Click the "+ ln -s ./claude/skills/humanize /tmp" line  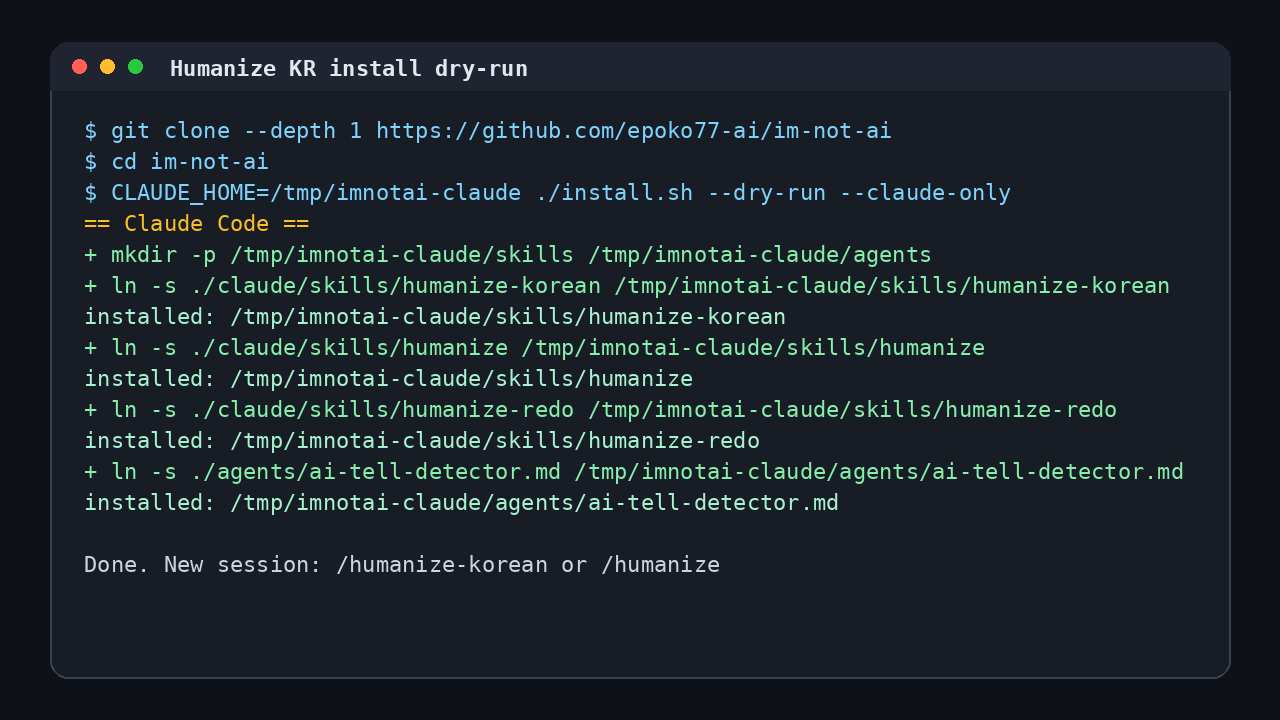click(x=535, y=348)
